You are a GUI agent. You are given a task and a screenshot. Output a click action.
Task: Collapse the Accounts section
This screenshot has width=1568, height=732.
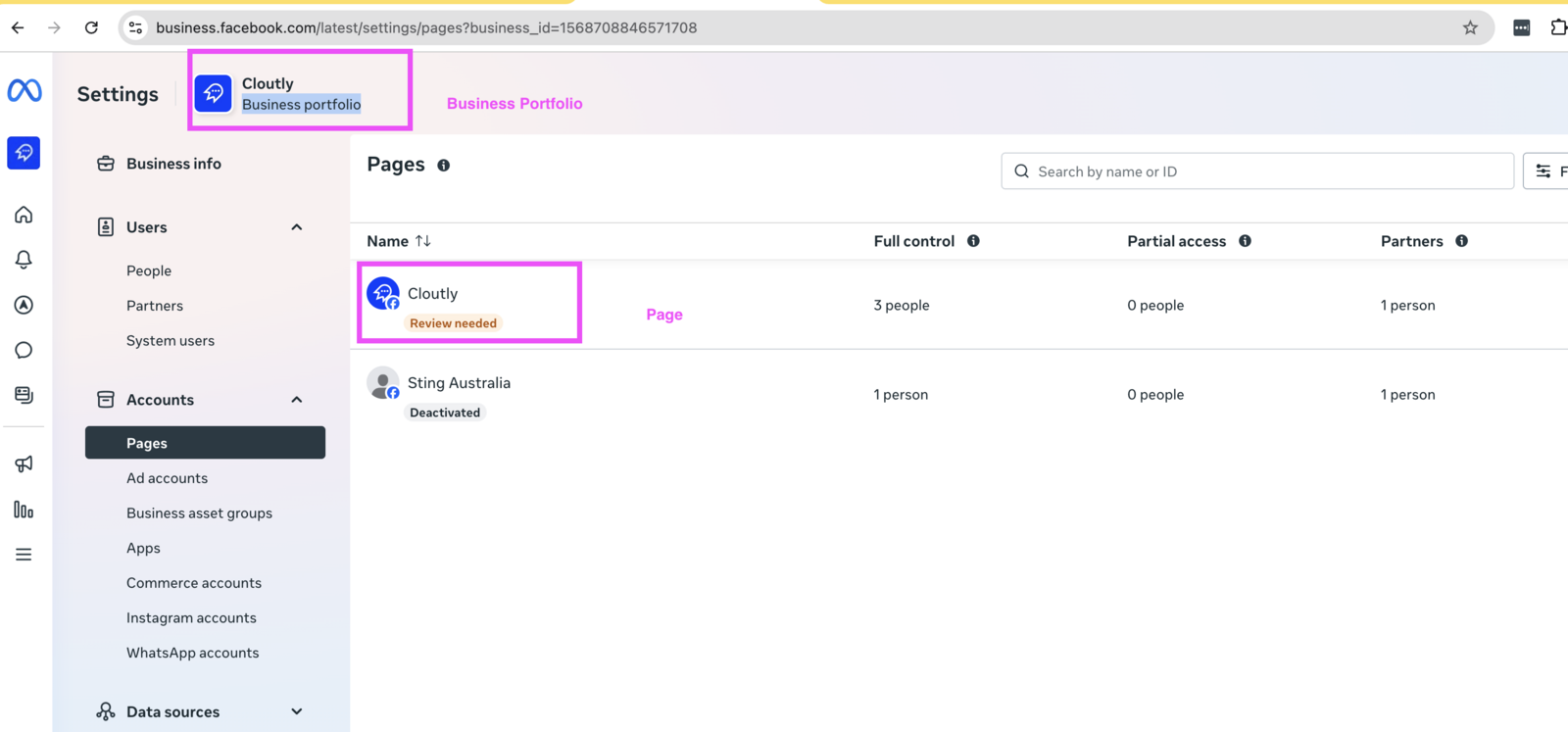coord(296,400)
